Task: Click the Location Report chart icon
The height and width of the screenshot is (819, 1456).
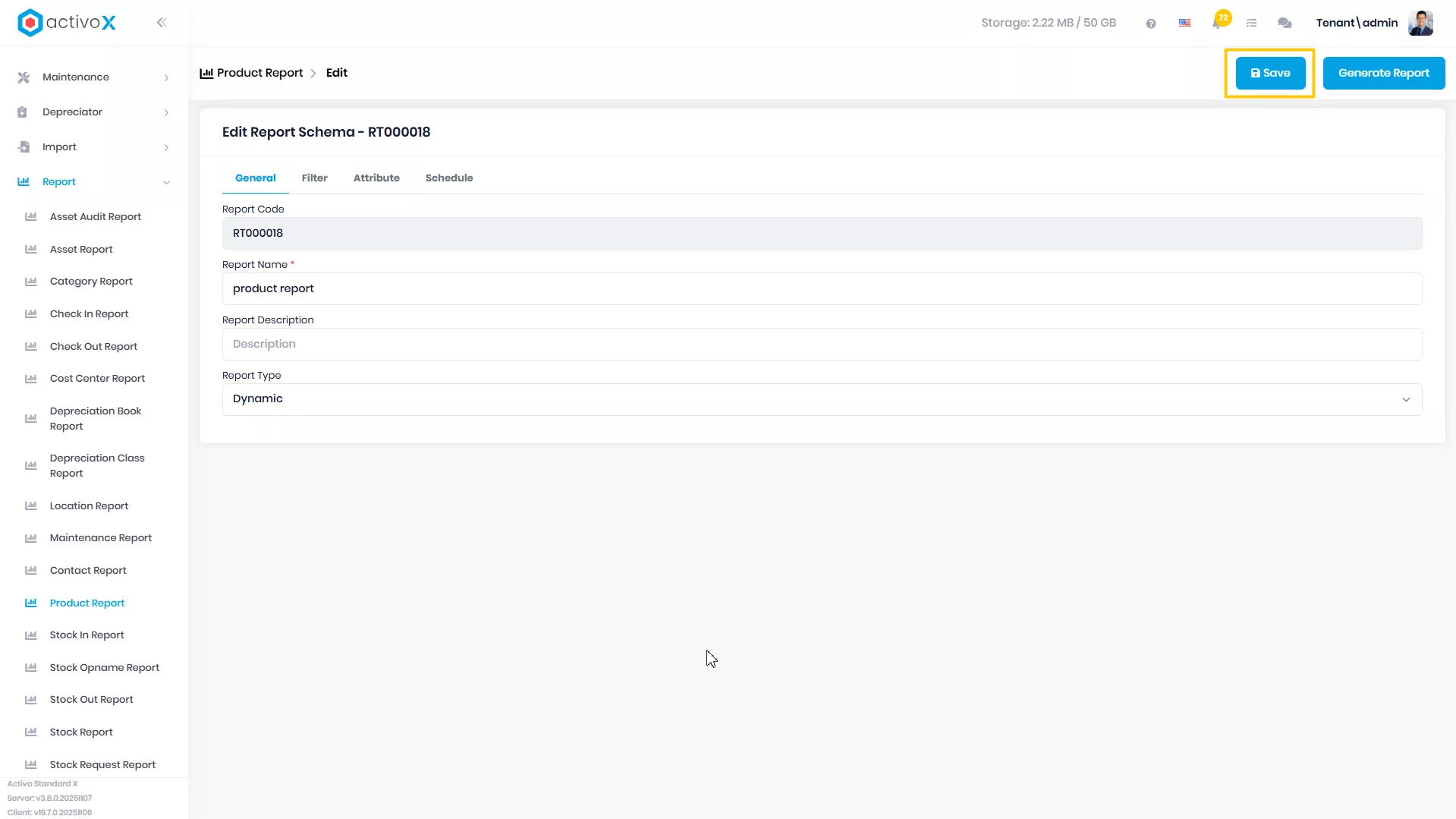Action: 31,506
